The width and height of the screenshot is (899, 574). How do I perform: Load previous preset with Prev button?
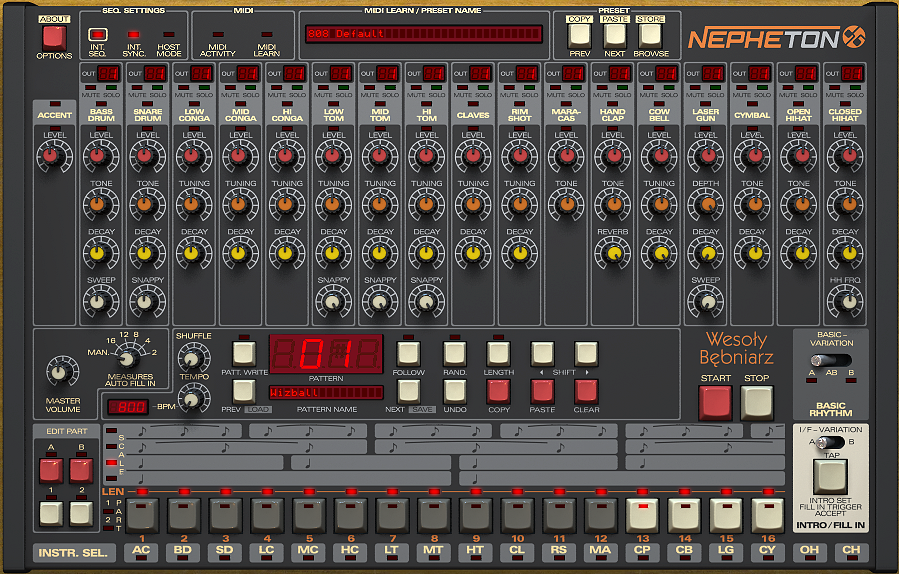coord(579,36)
